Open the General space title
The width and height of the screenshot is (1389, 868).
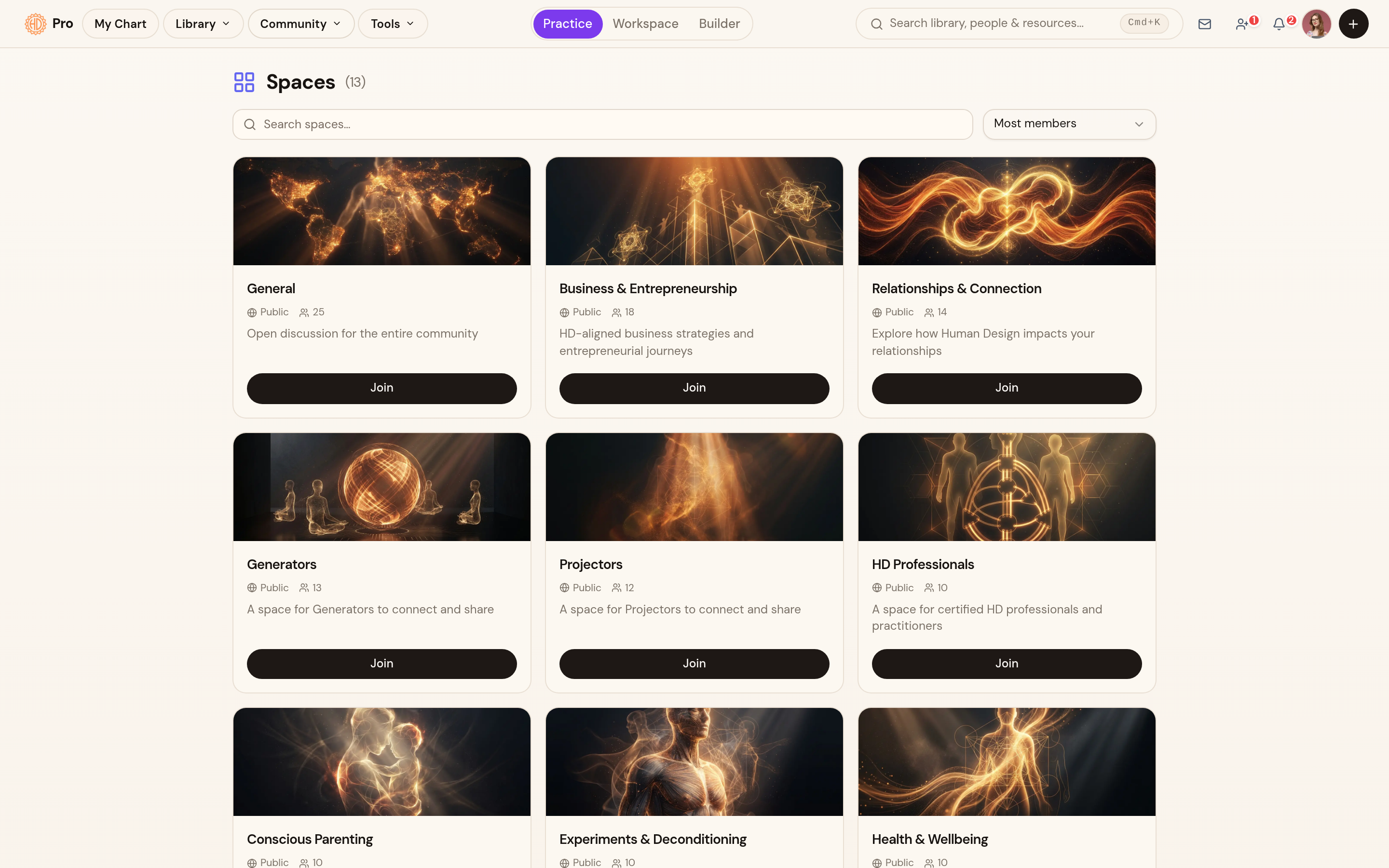(x=271, y=289)
